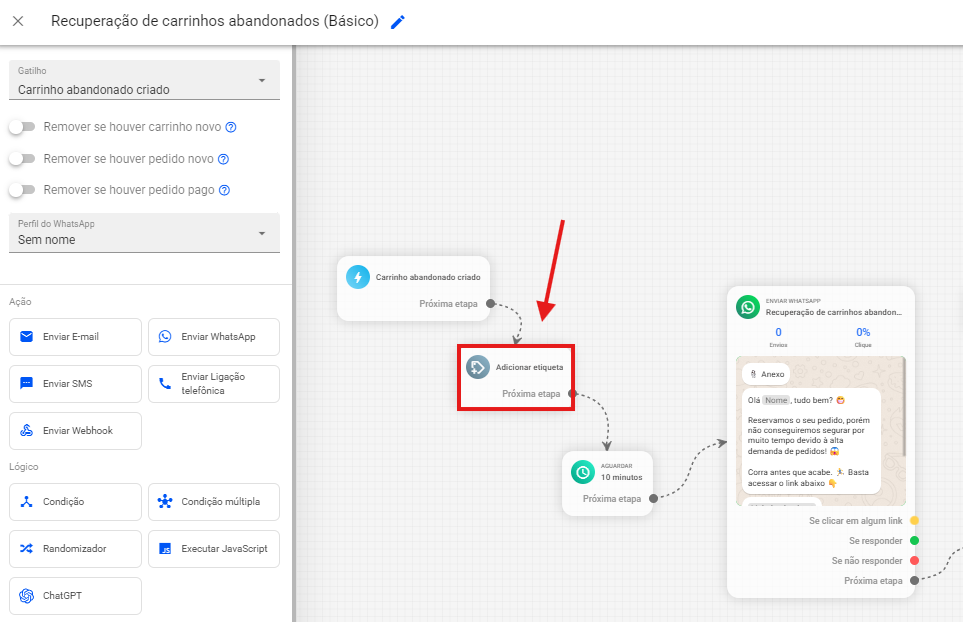Viewport: 963px width, 622px height.
Task: Click help icon beside 'pedido pago' option
Action: point(224,190)
